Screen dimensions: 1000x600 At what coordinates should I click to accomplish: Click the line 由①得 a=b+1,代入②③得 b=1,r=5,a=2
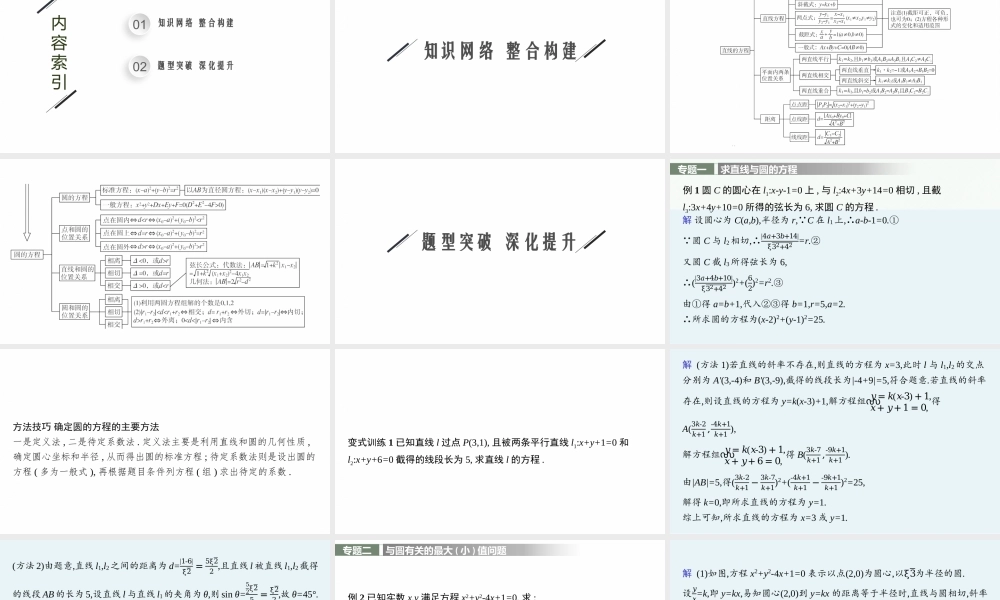coord(764,304)
